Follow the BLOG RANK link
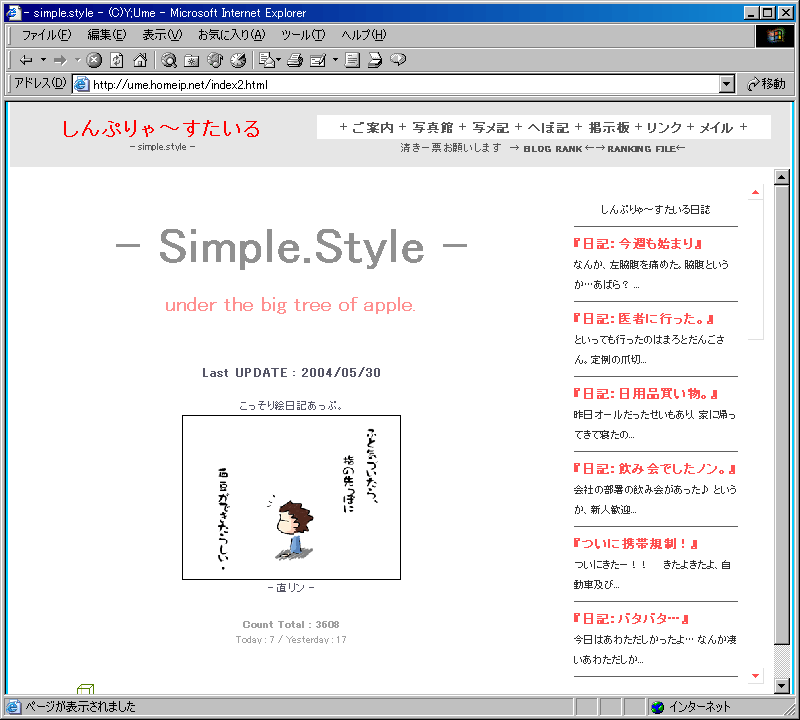The image size is (800, 720). coord(553,149)
